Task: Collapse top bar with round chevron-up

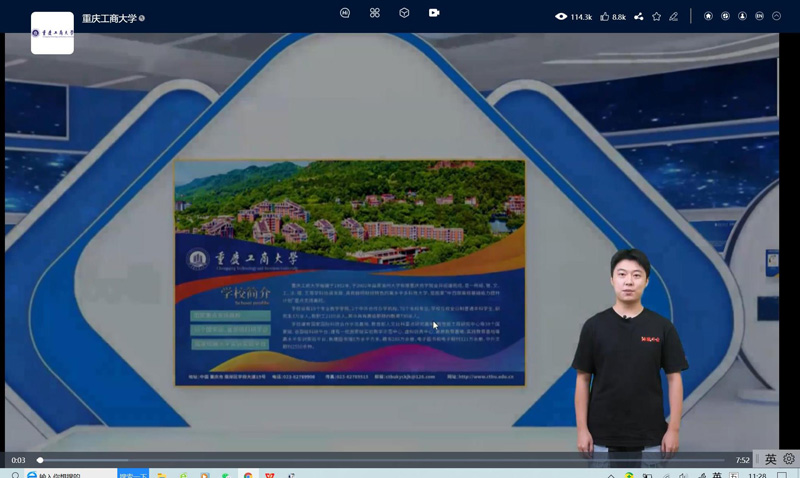Action: coord(777,16)
